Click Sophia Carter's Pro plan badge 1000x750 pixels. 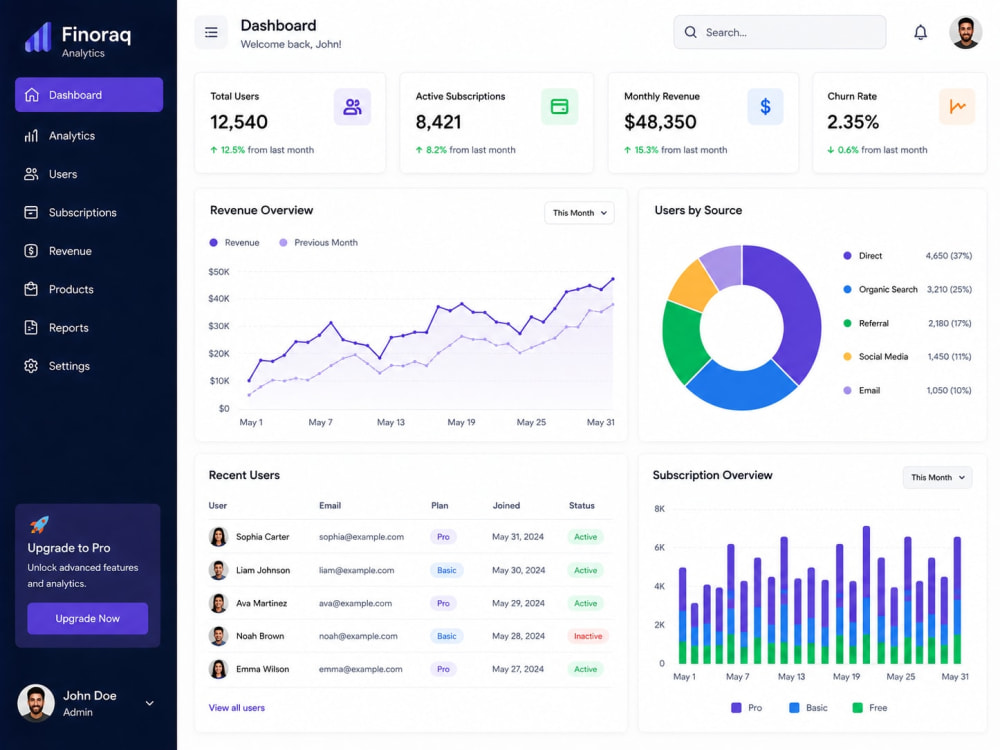443,537
